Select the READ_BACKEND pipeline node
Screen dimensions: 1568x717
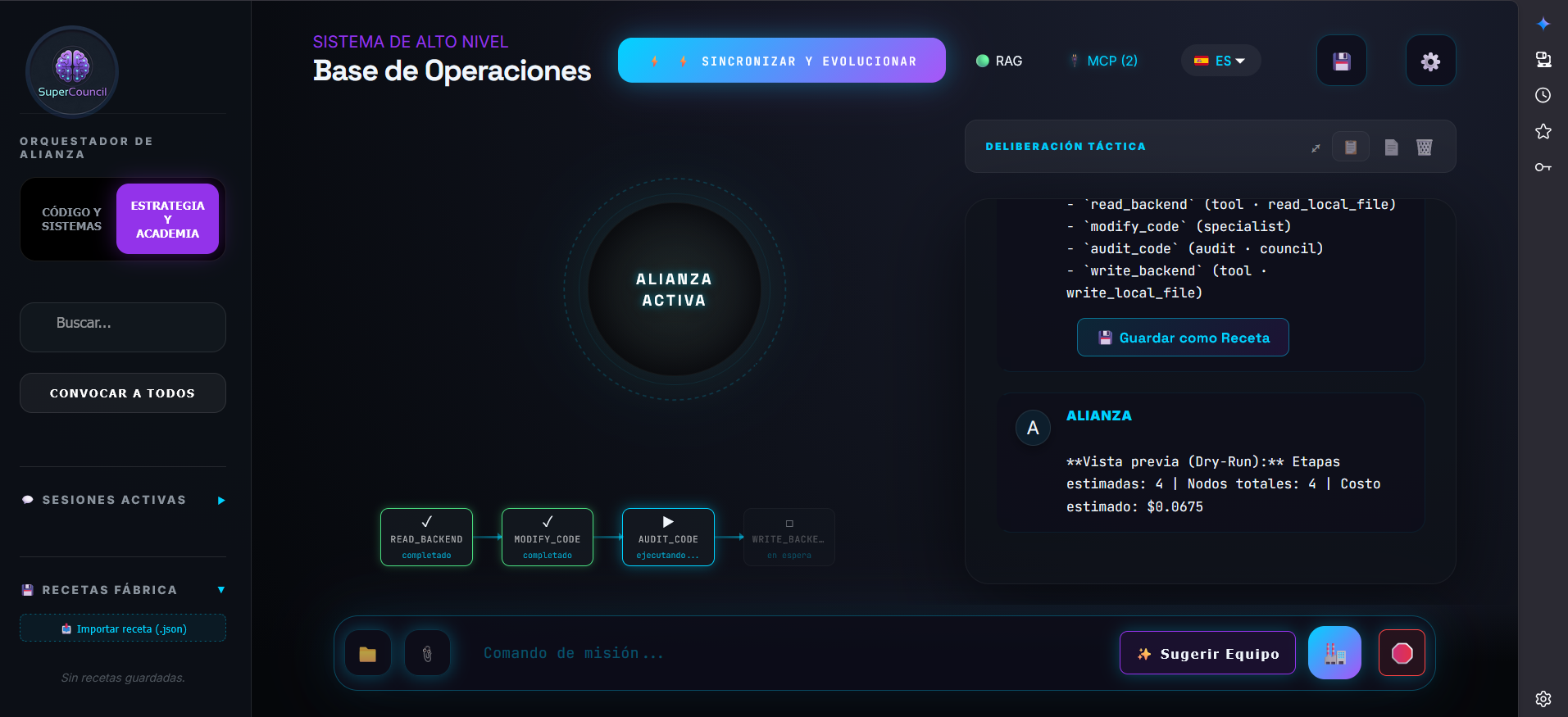pos(426,538)
